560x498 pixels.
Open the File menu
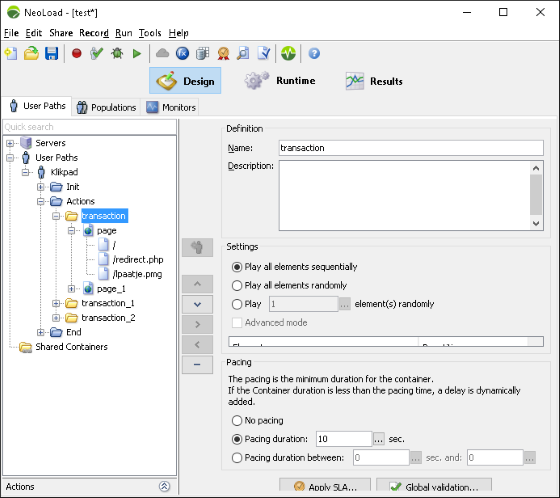point(11,33)
